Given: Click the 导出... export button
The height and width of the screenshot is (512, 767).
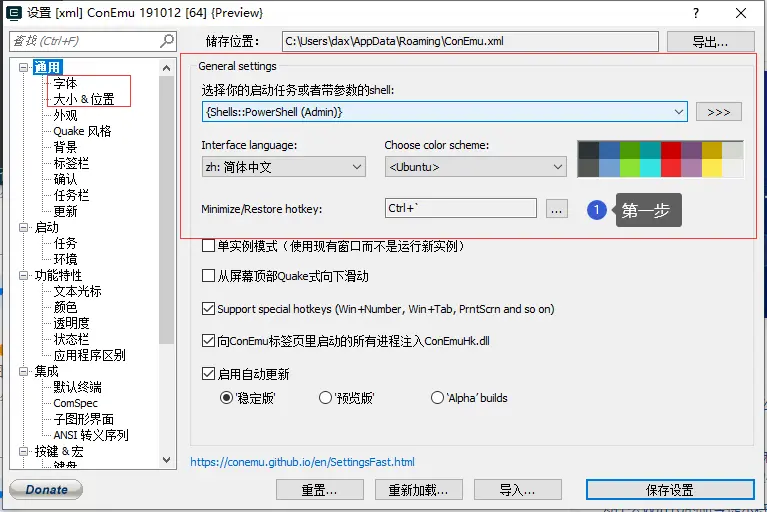Looking at the screenshot, I should point(710,42).
